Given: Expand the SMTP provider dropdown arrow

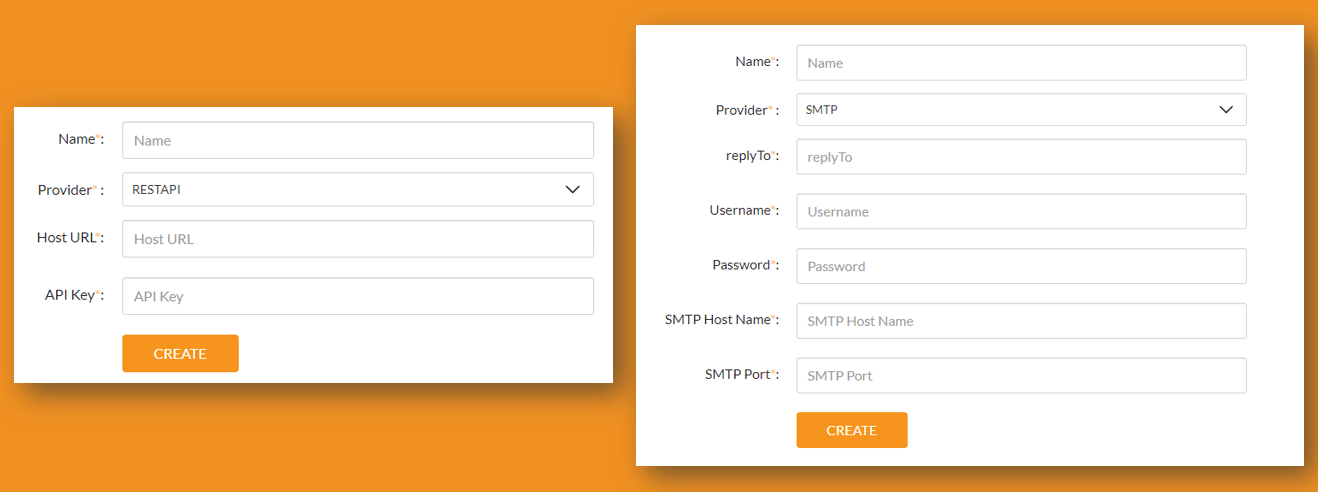Looking at the screenshot, I should [x=1226, y=110].
